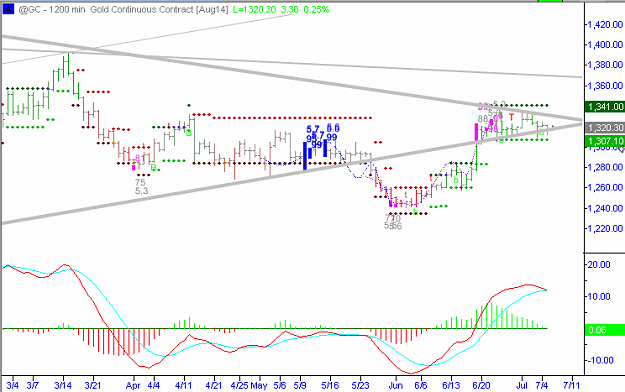Click the 5/6 date on time axis
This screenshot has width=625, height=392.
click(280, 386)
